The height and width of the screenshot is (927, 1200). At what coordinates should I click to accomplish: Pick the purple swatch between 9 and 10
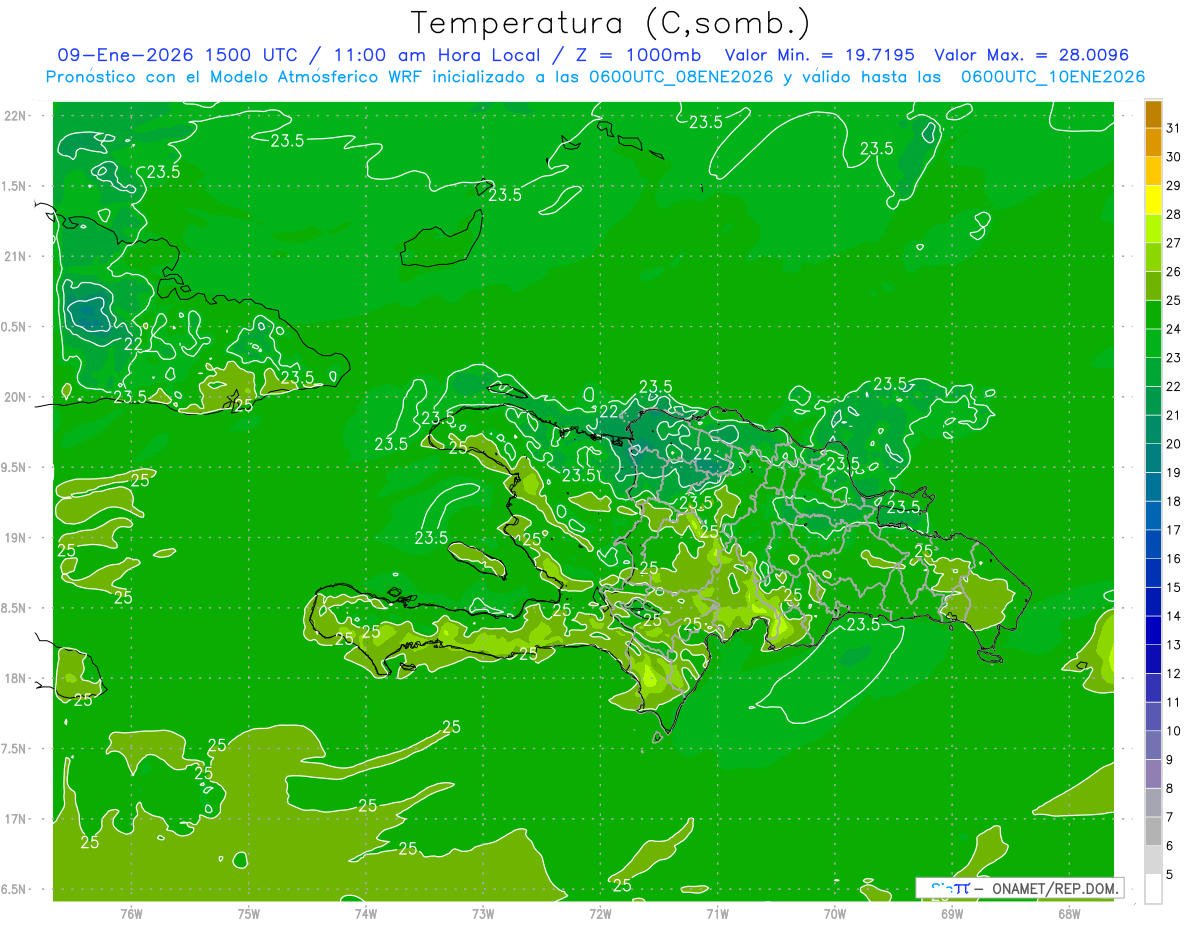(x=1153, y=746)
